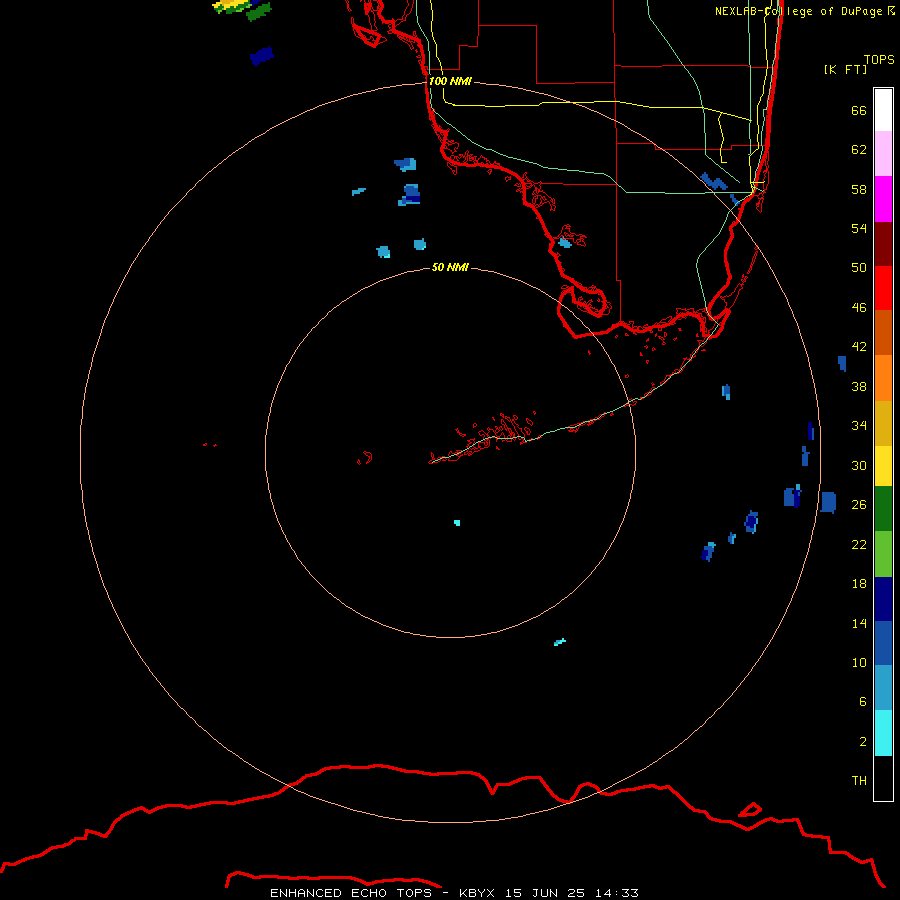Viewport: 900px width, 900px height.
Task: Click the light pink swatch near 62
Action: click(883, 153)
